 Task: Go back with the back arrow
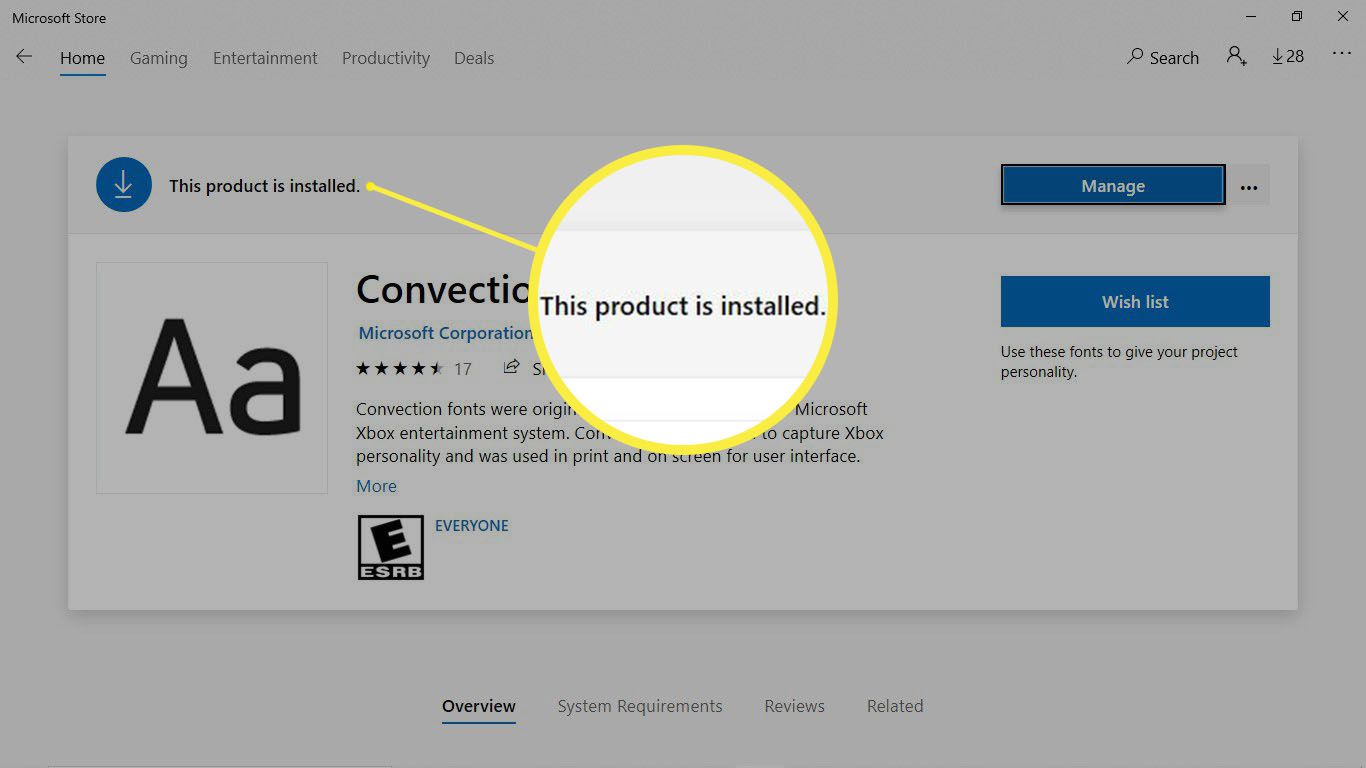(24, 57)
